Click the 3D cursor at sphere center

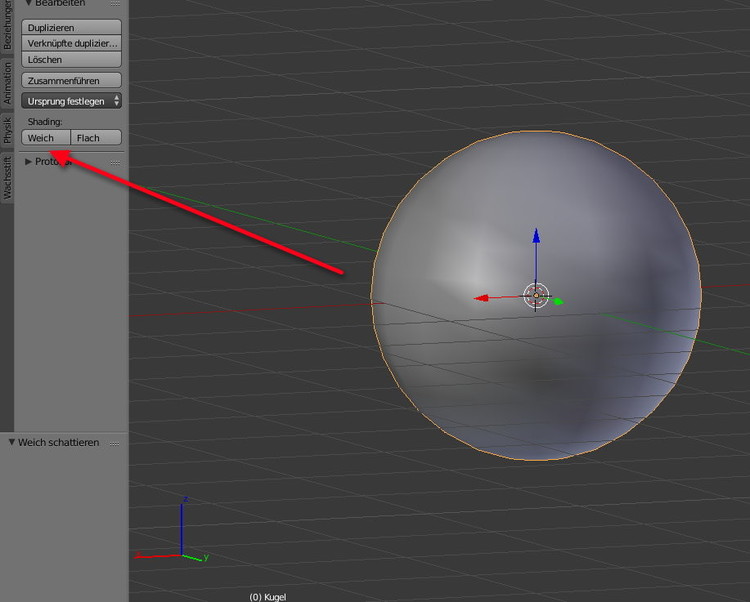[536, 295]
